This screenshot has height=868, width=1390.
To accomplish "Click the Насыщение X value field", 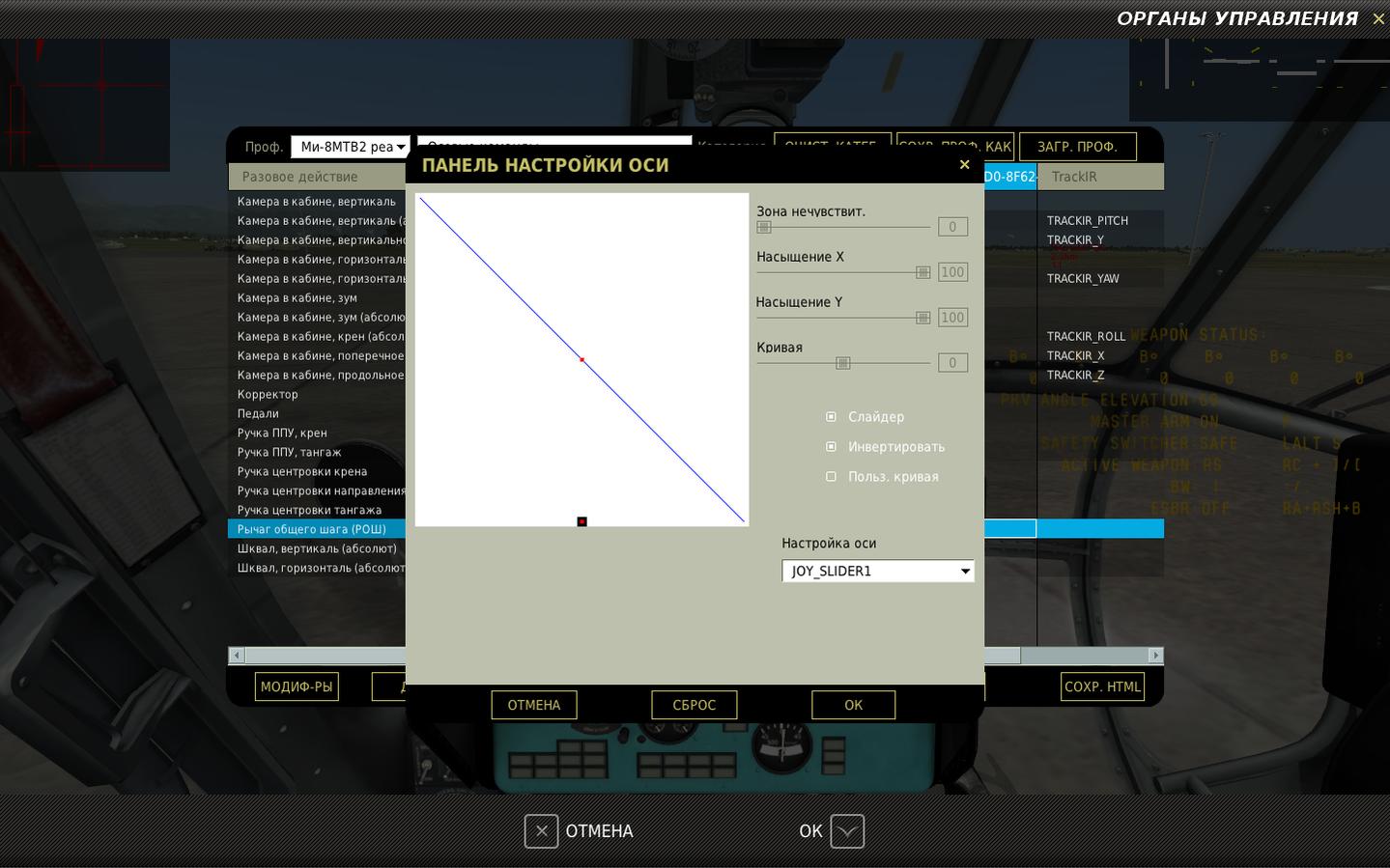I will 952,272.
